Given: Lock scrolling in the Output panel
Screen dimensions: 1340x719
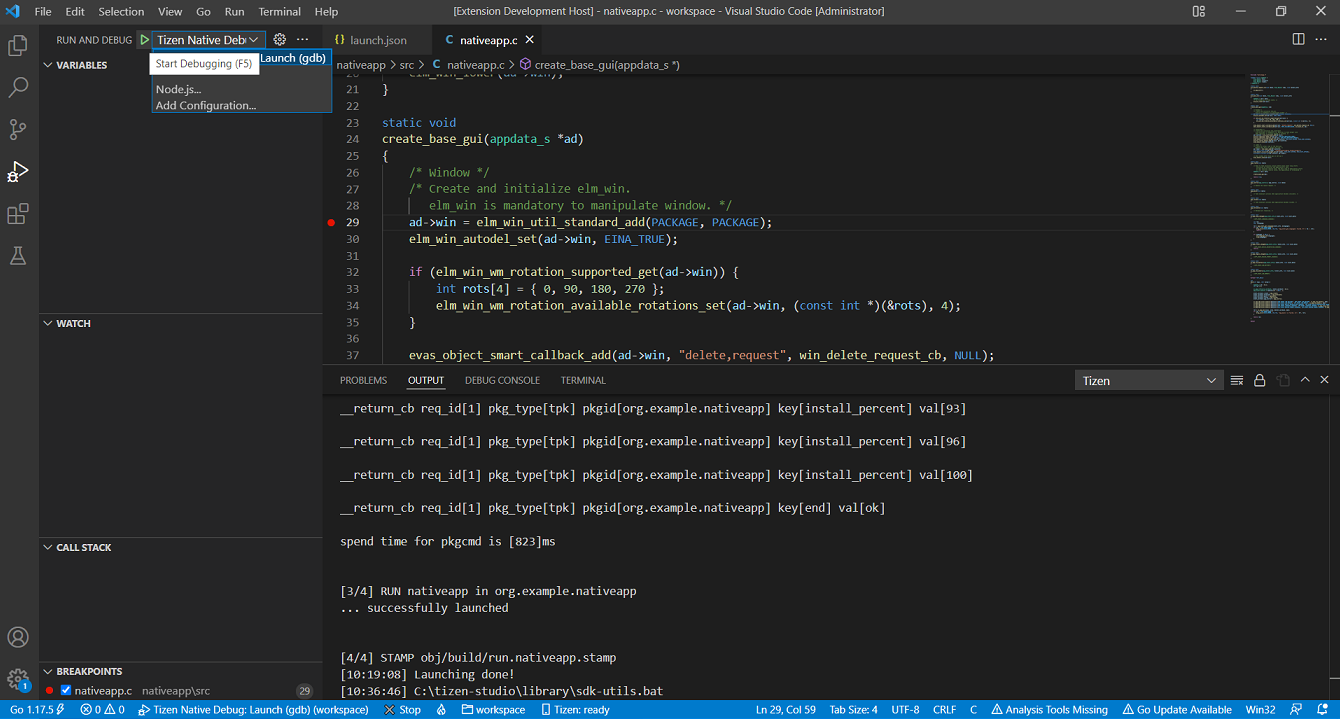Looking at the screenshot, I should click(1259, 380).
